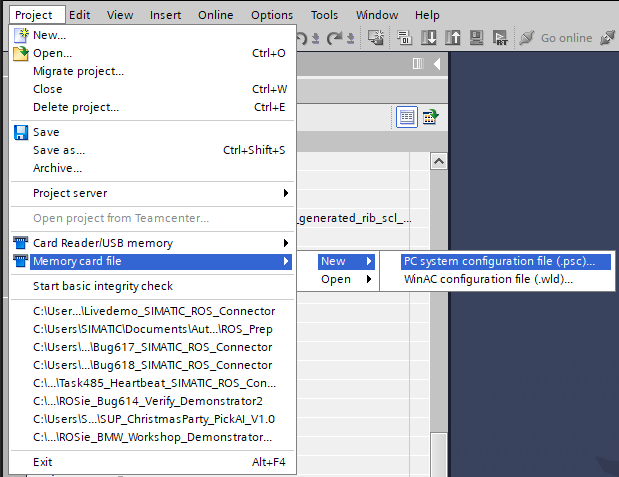The image size is (619, 477).
Task: Click the Download to device icon
Action: pos(428,39)
